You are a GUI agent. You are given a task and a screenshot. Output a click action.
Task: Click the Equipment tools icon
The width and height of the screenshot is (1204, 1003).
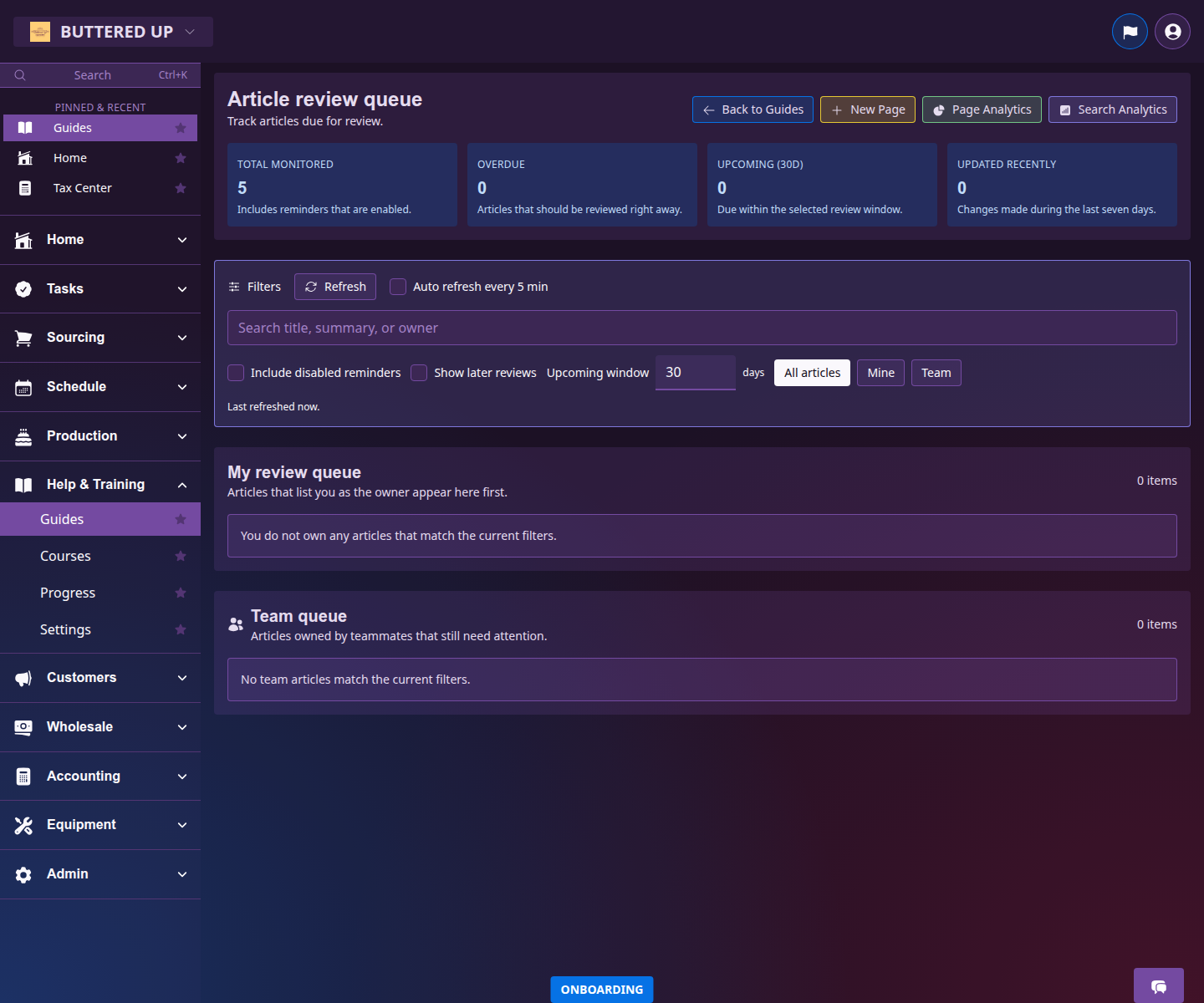tap(23, 825)
